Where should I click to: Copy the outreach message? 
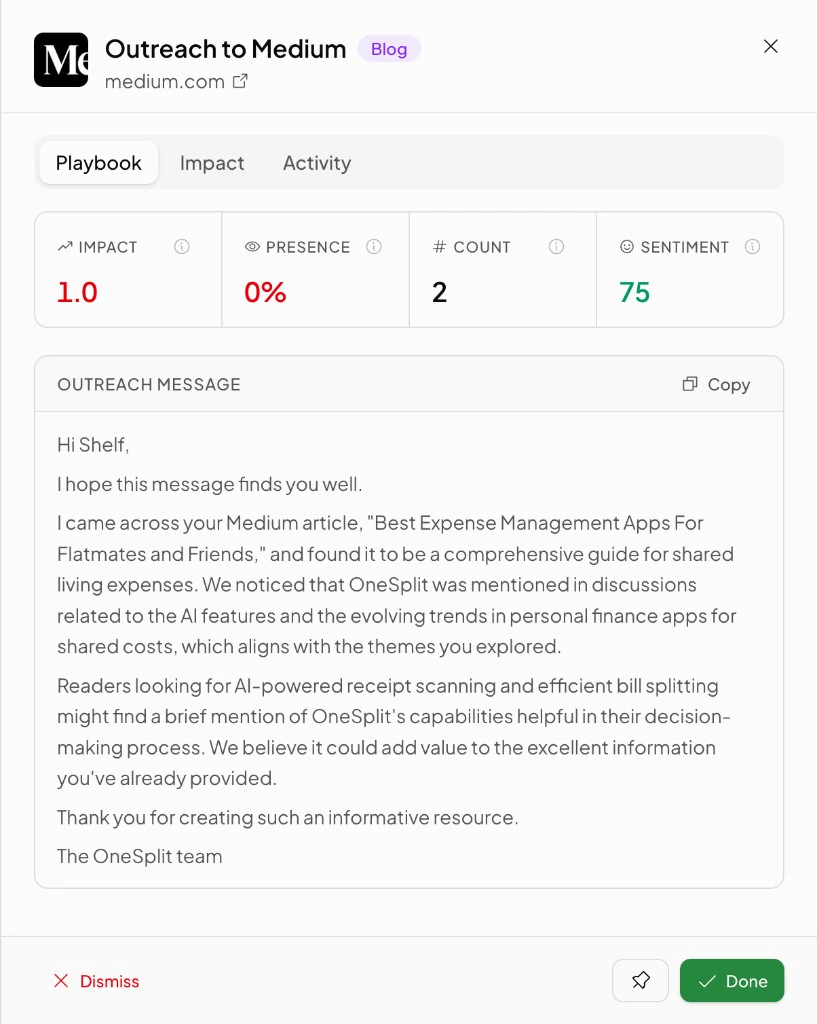pos(716,384)
